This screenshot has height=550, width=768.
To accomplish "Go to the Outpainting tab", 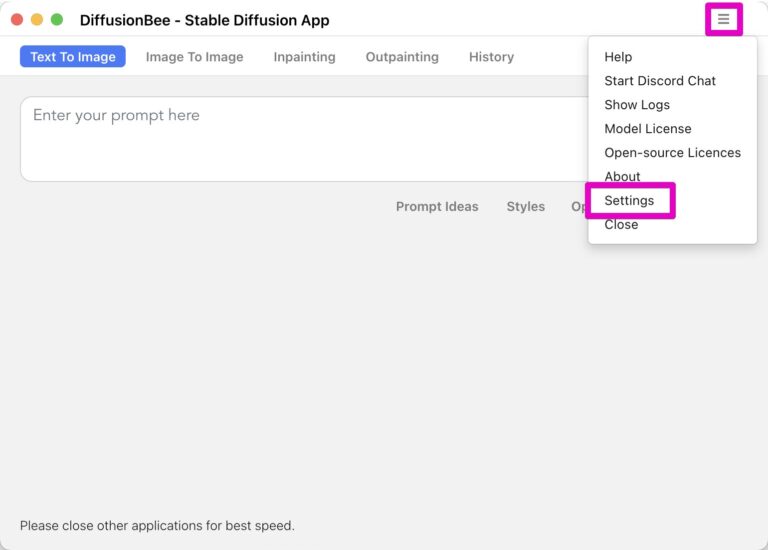I will pos(402,57).
